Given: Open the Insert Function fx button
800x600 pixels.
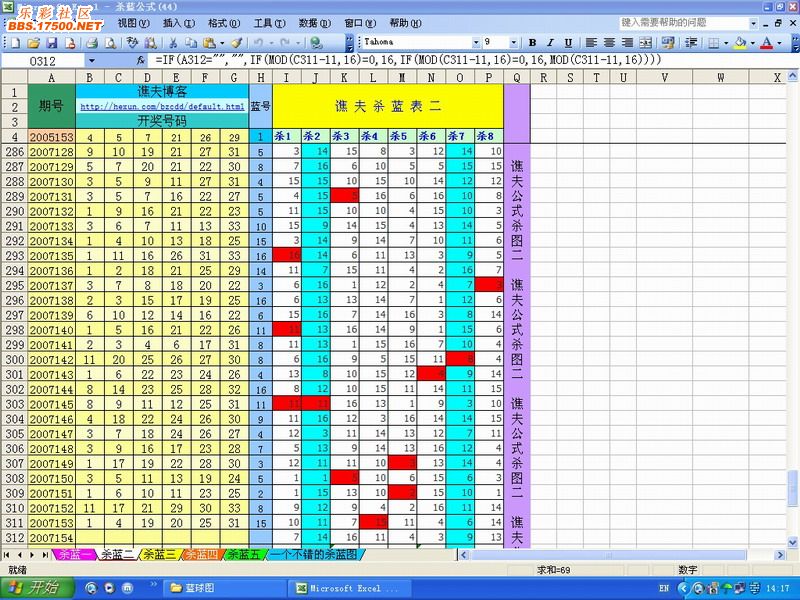Looking at the screenshot, I should pos(141,61).
